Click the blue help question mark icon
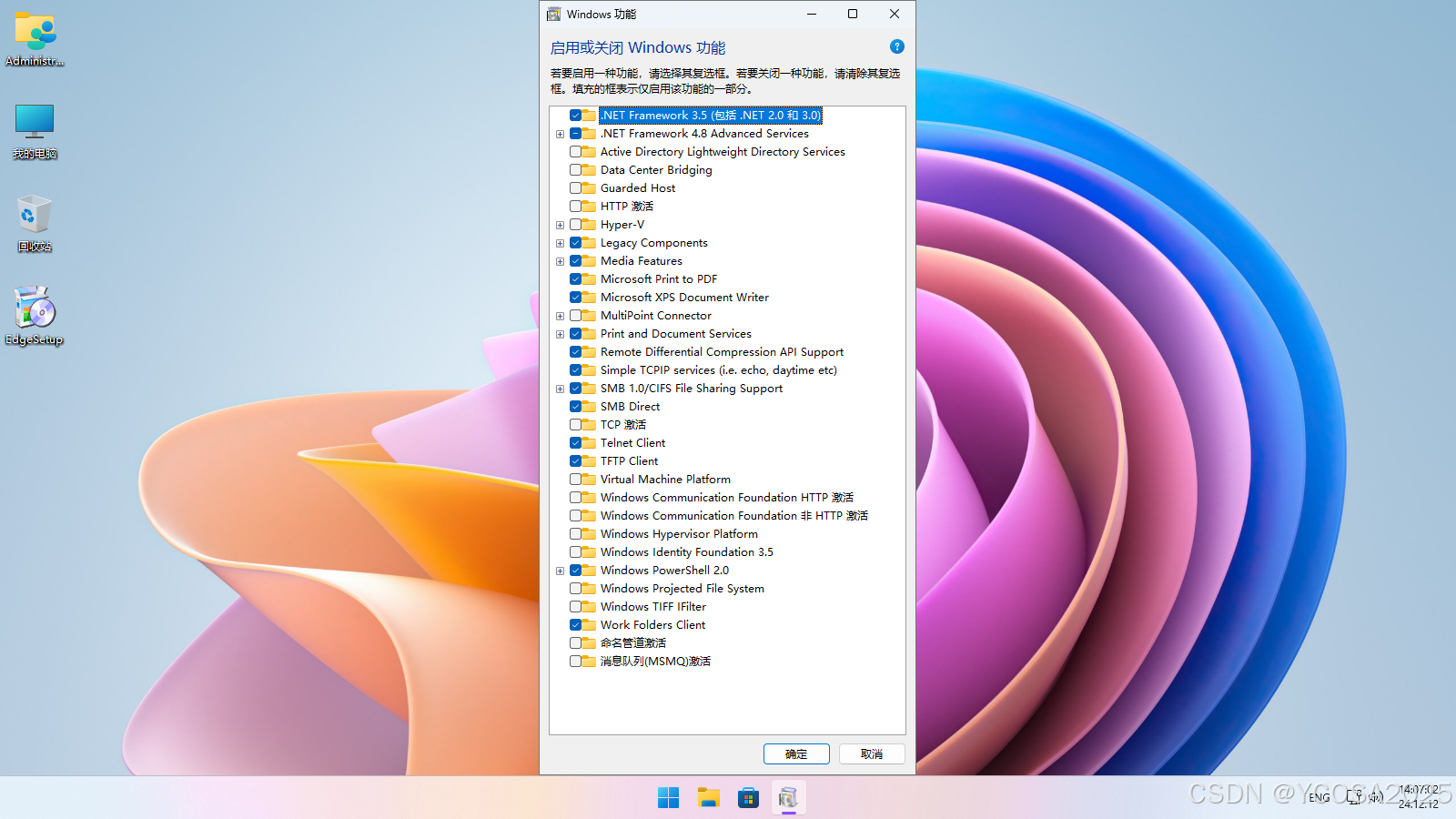Image resolution: width=1456 pixels, height=819 pixels. [x=896, y=46]
